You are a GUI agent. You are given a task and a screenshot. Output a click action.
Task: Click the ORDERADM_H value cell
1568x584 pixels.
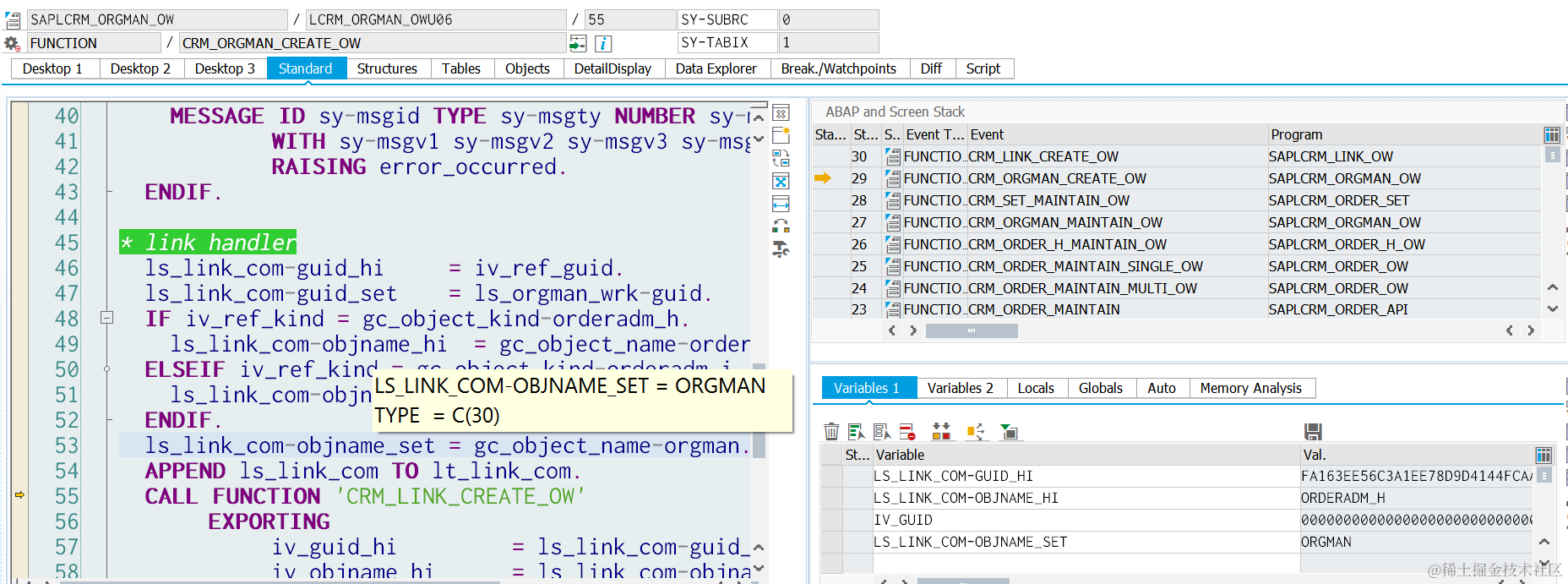pyautogui.click(x=1416, y=498)
